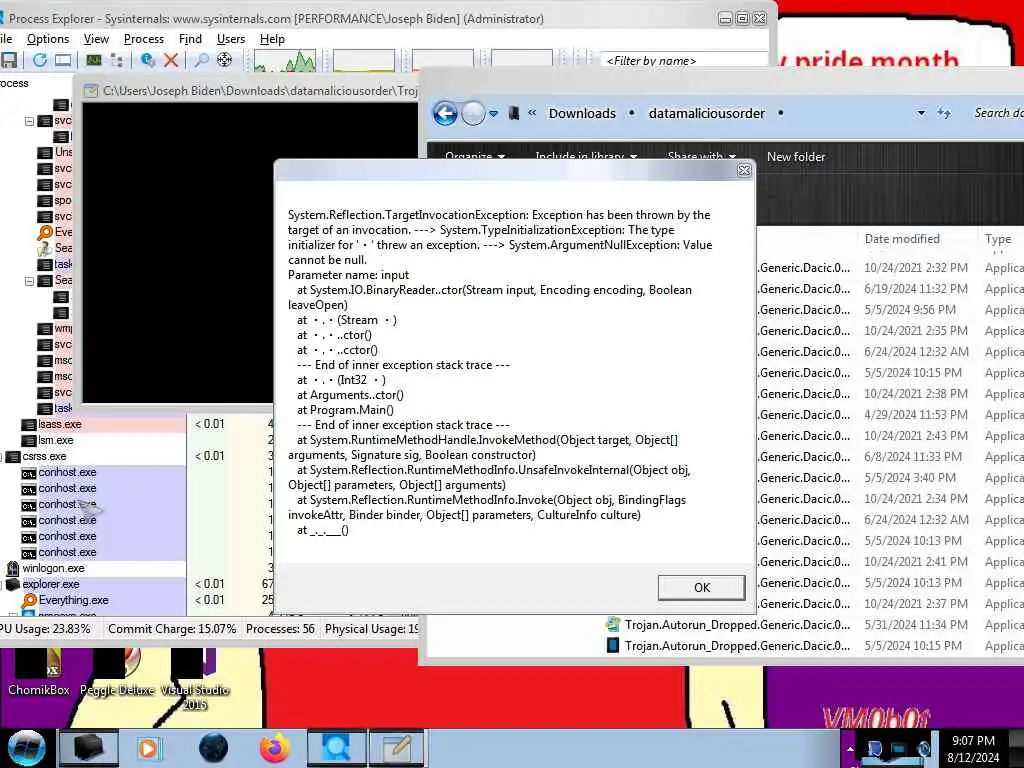Click the taskbar clock showing 9:07 PM
This screenshot has height=768, width=1024.
973,749
